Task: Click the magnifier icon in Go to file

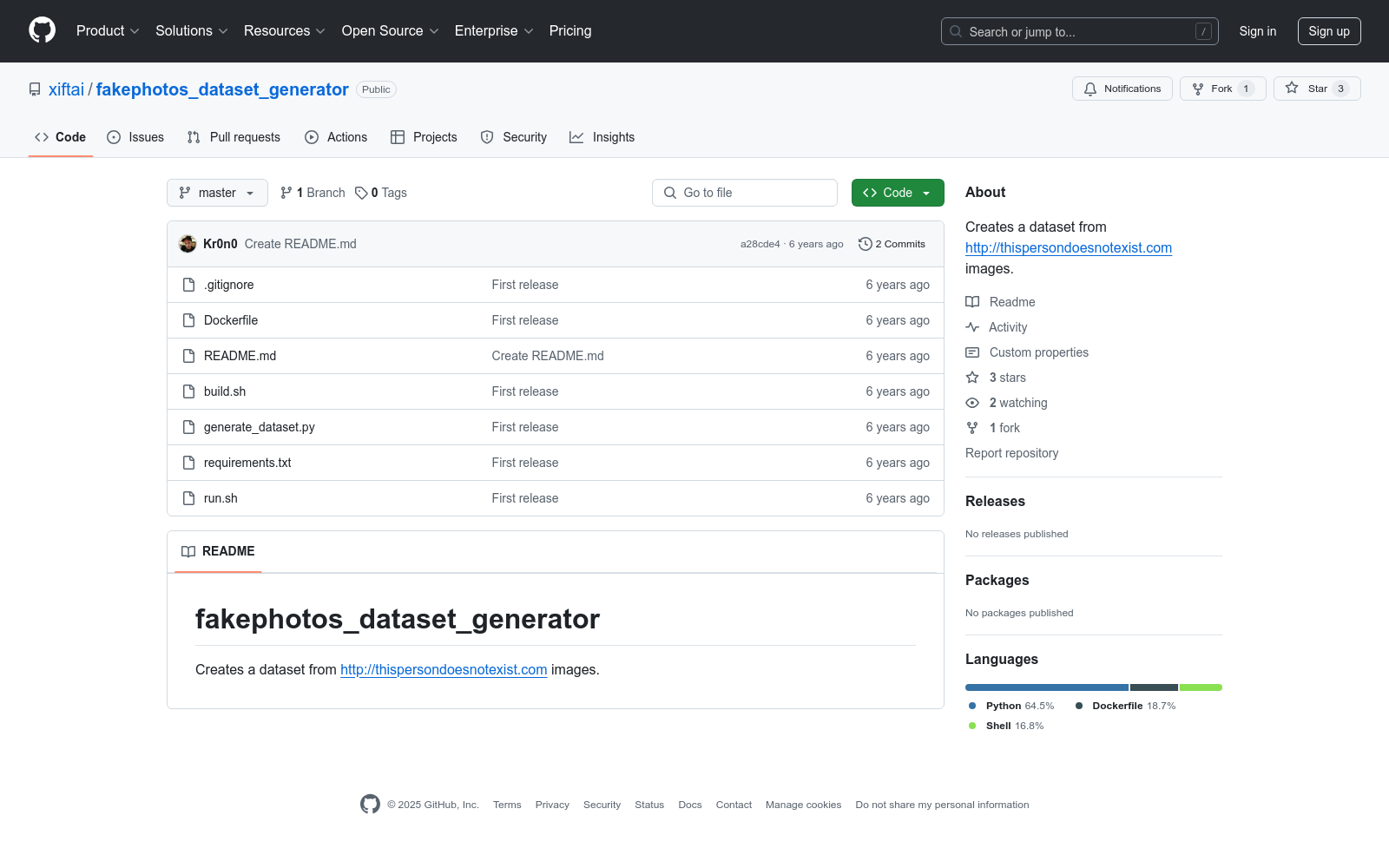Action: (670, 193)
